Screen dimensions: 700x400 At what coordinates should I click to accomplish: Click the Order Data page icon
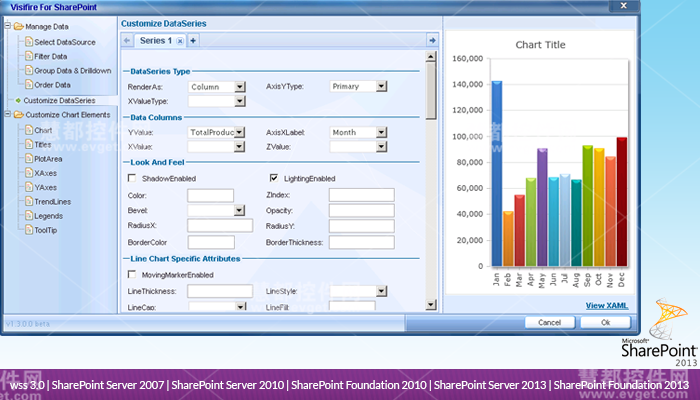(29, 84)
